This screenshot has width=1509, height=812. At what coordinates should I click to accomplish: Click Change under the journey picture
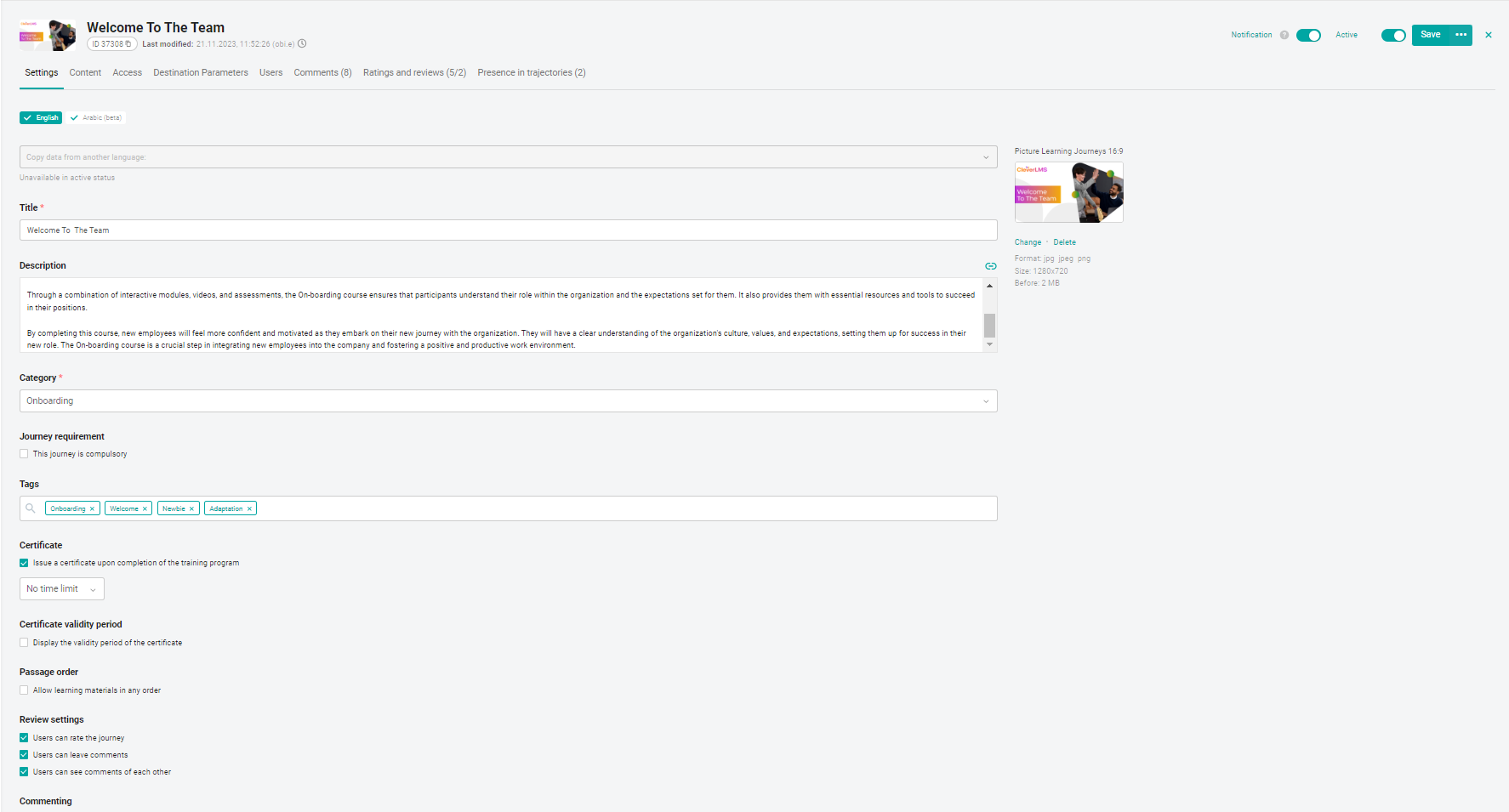pyautogui.click(x=1028, y=242)
